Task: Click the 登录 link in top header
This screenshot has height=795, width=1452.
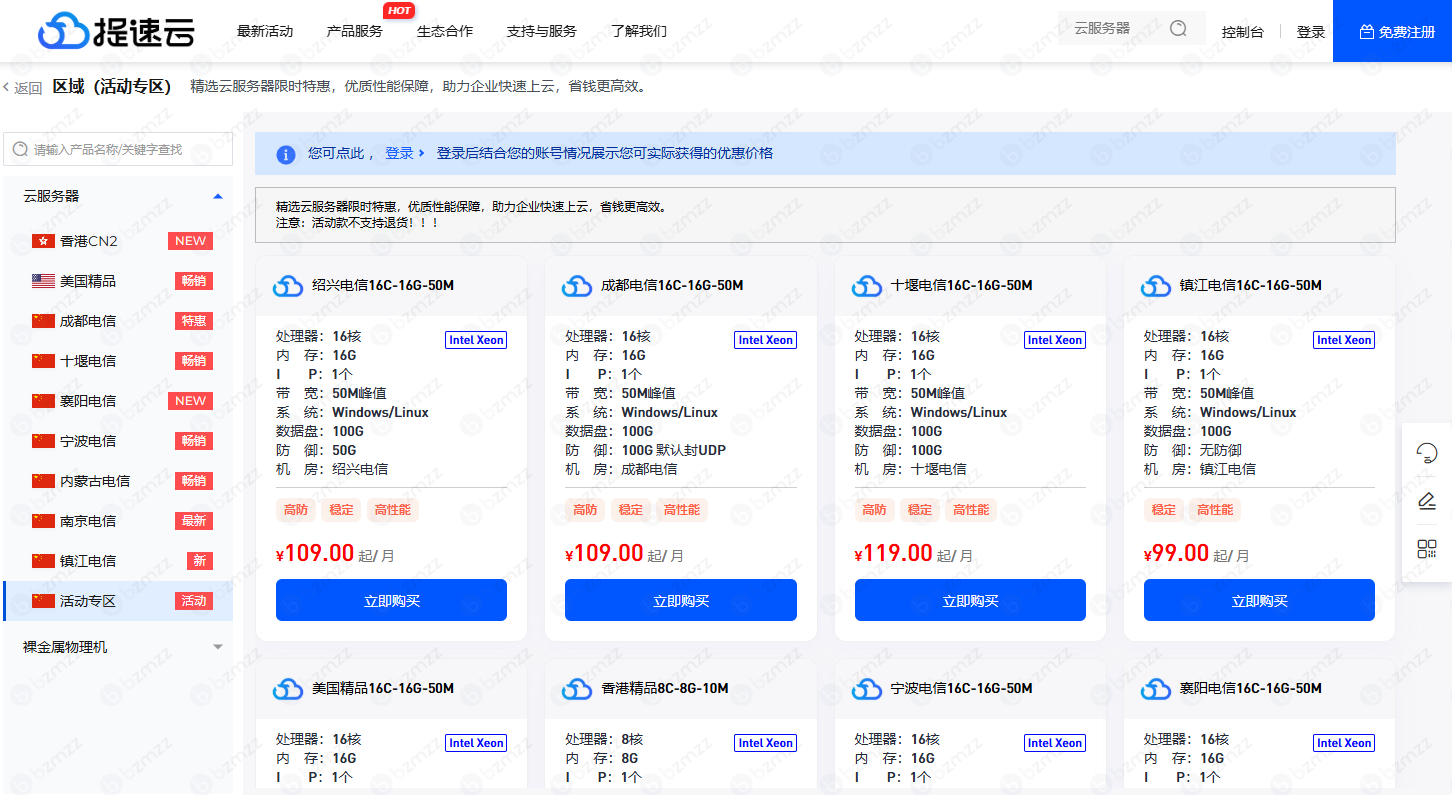Action: [1311, 32]
